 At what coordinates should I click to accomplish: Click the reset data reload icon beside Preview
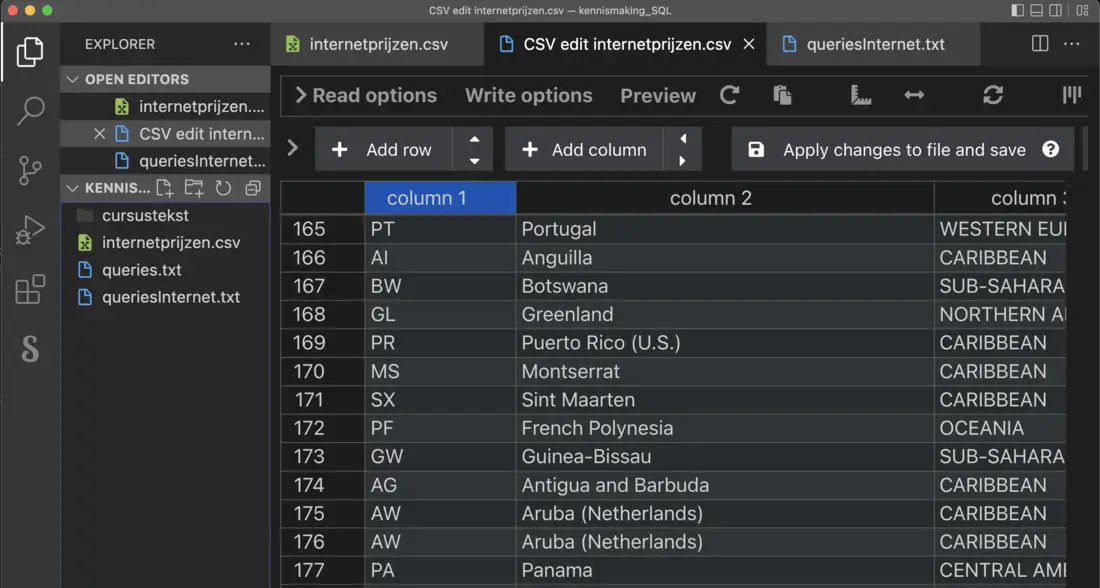coord(730,95)
